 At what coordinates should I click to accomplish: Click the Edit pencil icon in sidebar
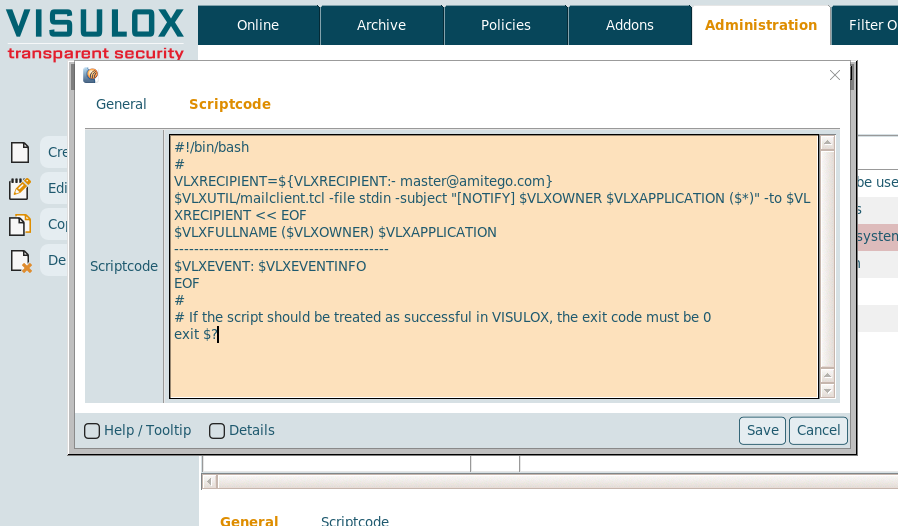click(20, 188)
